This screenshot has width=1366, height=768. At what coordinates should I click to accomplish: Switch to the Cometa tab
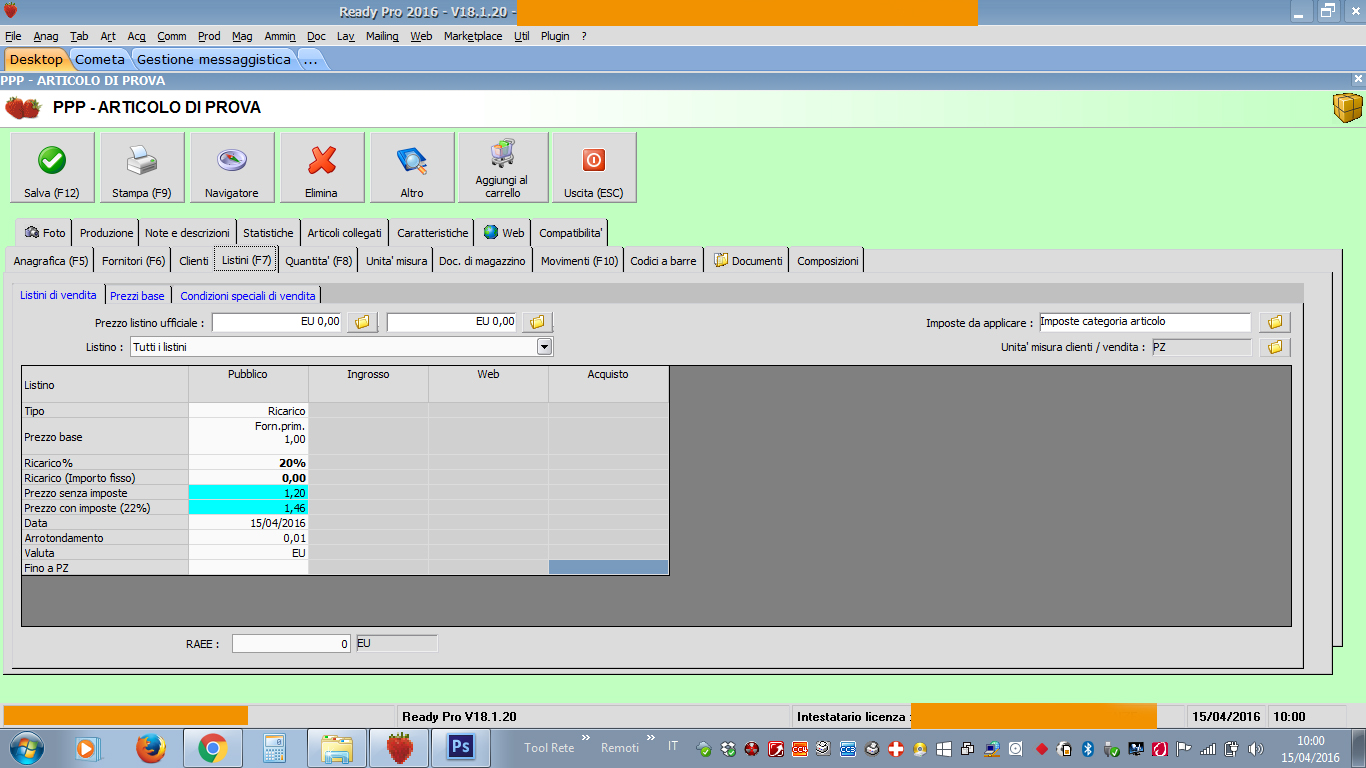click(100, 59)
